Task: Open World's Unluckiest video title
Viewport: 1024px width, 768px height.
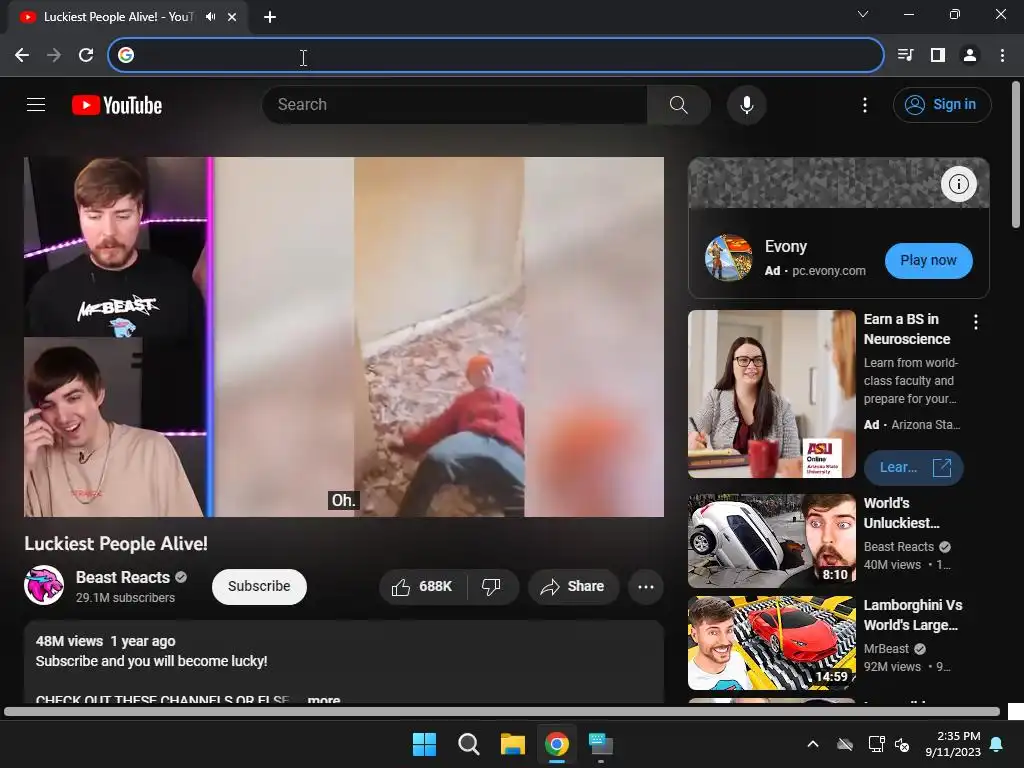Action: (901, 513)
